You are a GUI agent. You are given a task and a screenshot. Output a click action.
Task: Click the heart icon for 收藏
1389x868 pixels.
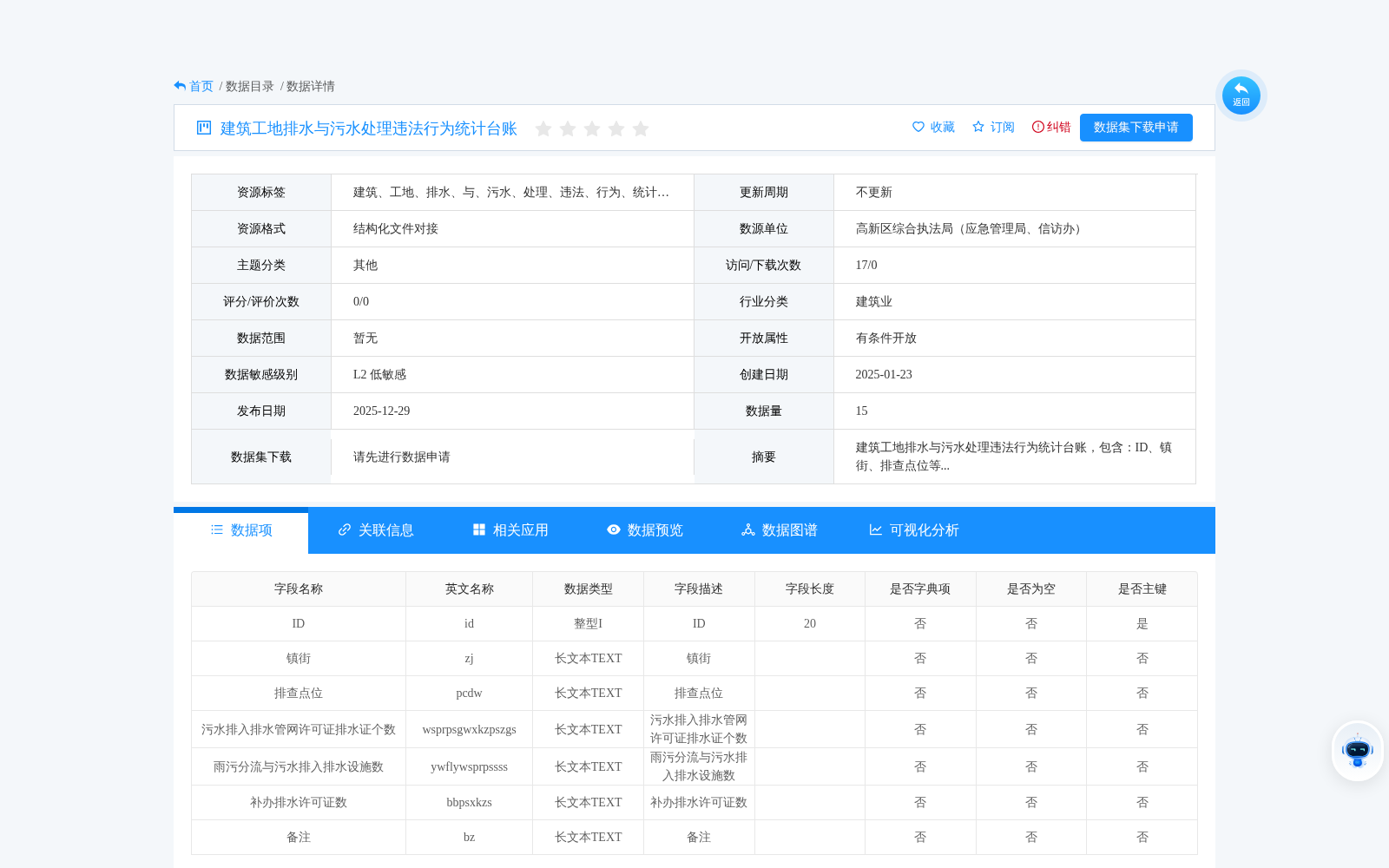coord(918,127)
